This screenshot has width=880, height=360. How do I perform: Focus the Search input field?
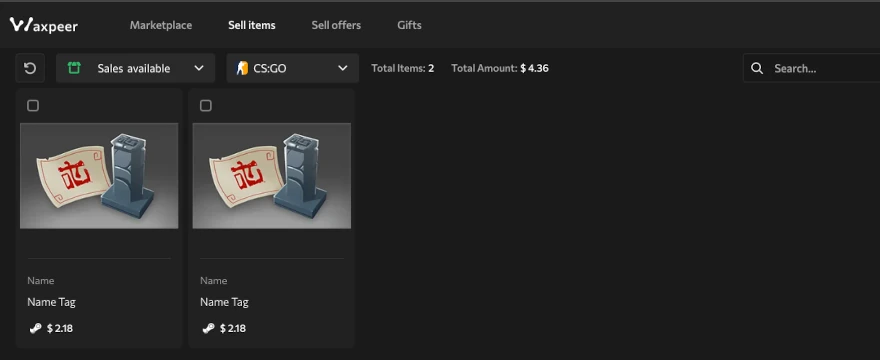click(x=812, y=68)
